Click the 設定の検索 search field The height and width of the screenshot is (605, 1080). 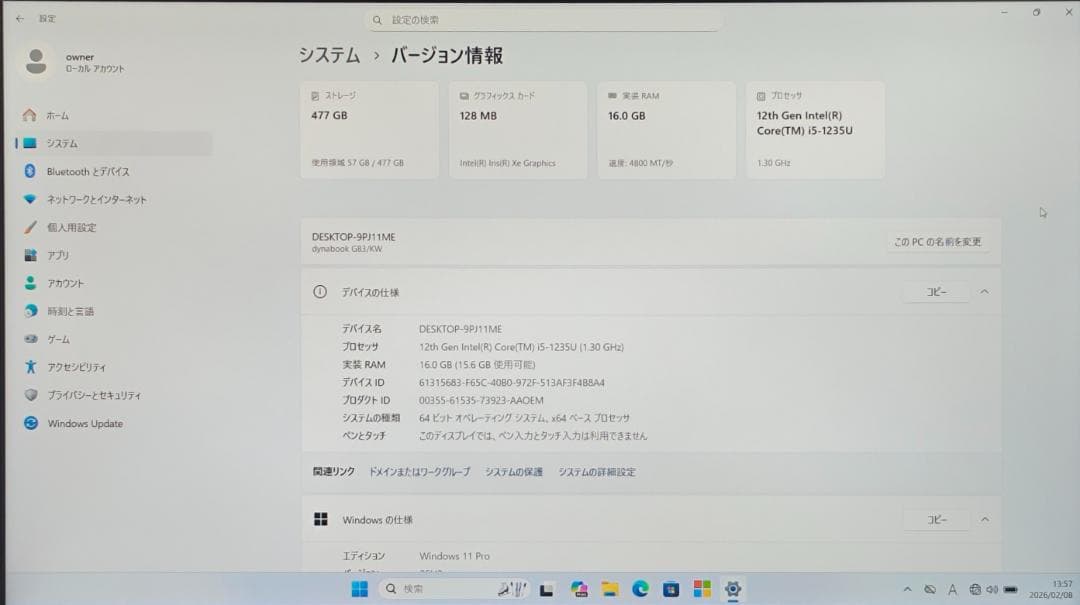click(545, 20)
